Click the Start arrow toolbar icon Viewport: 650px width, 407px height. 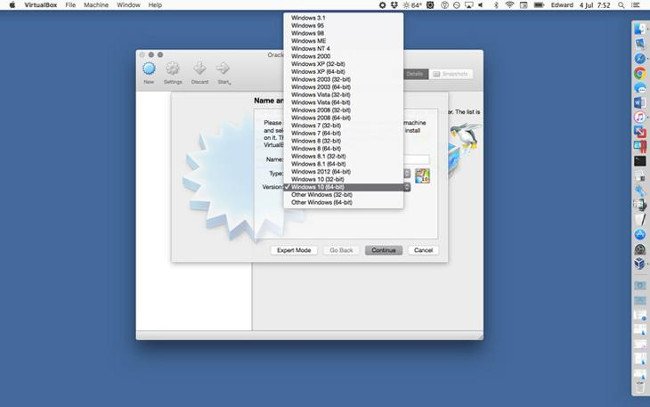(223, 68)
